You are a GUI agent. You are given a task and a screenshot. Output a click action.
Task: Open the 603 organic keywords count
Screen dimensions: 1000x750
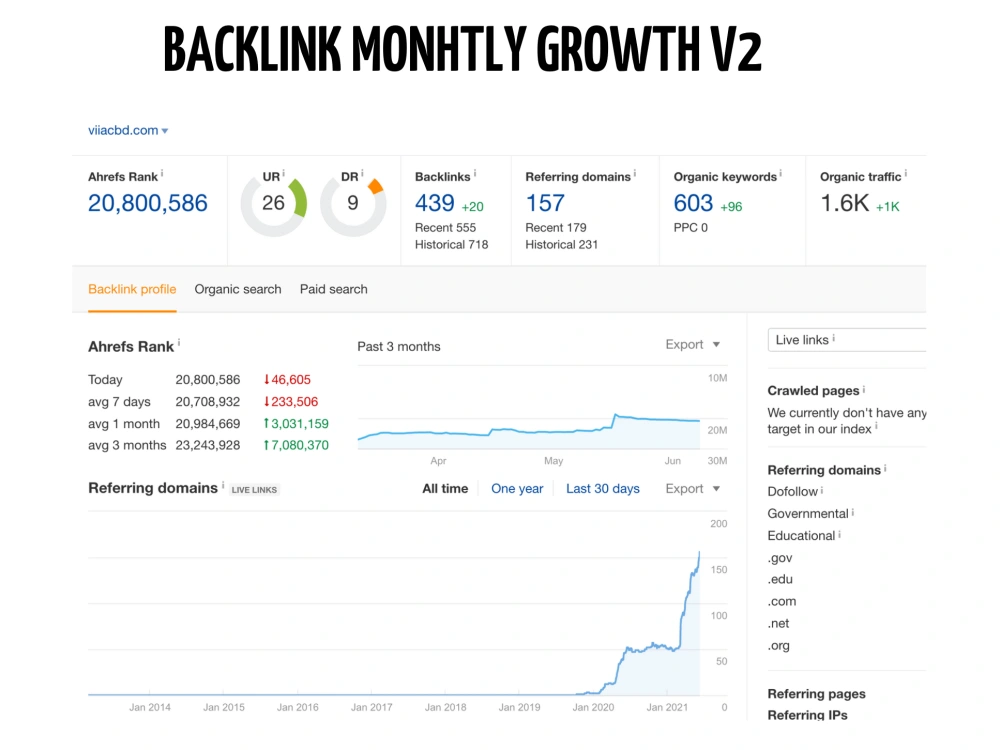[x=693, y=203]
